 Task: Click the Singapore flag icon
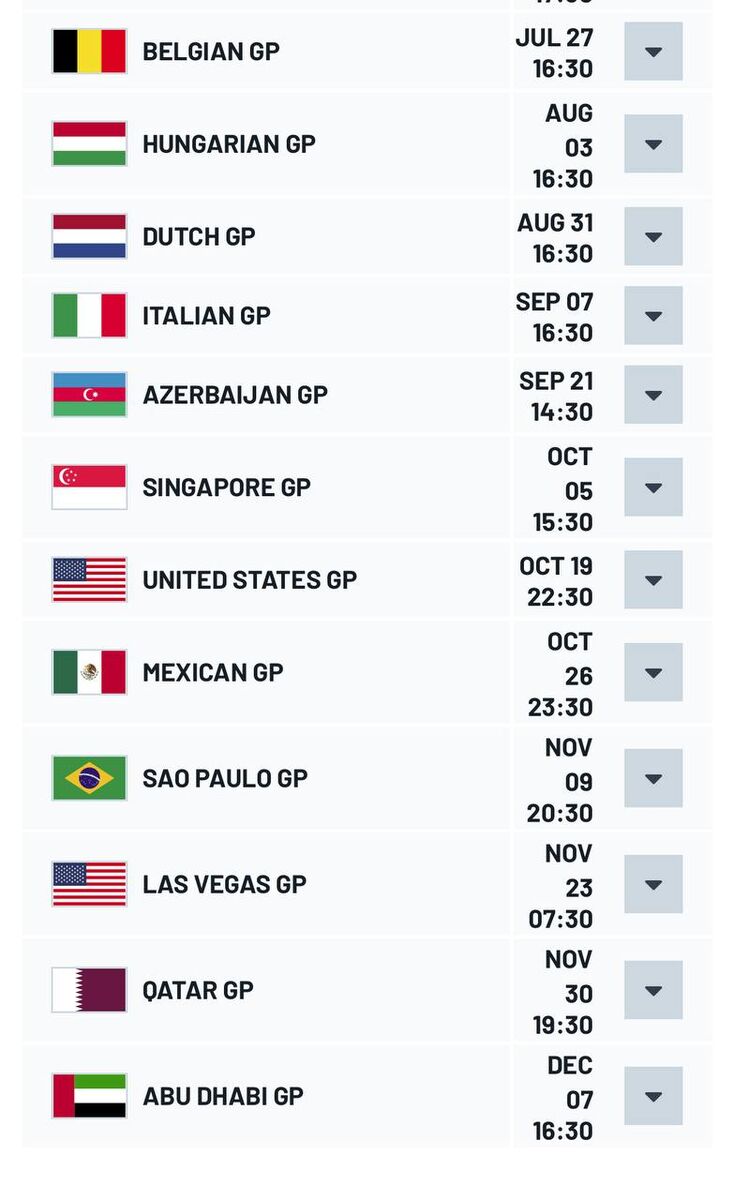coord(89,487)
